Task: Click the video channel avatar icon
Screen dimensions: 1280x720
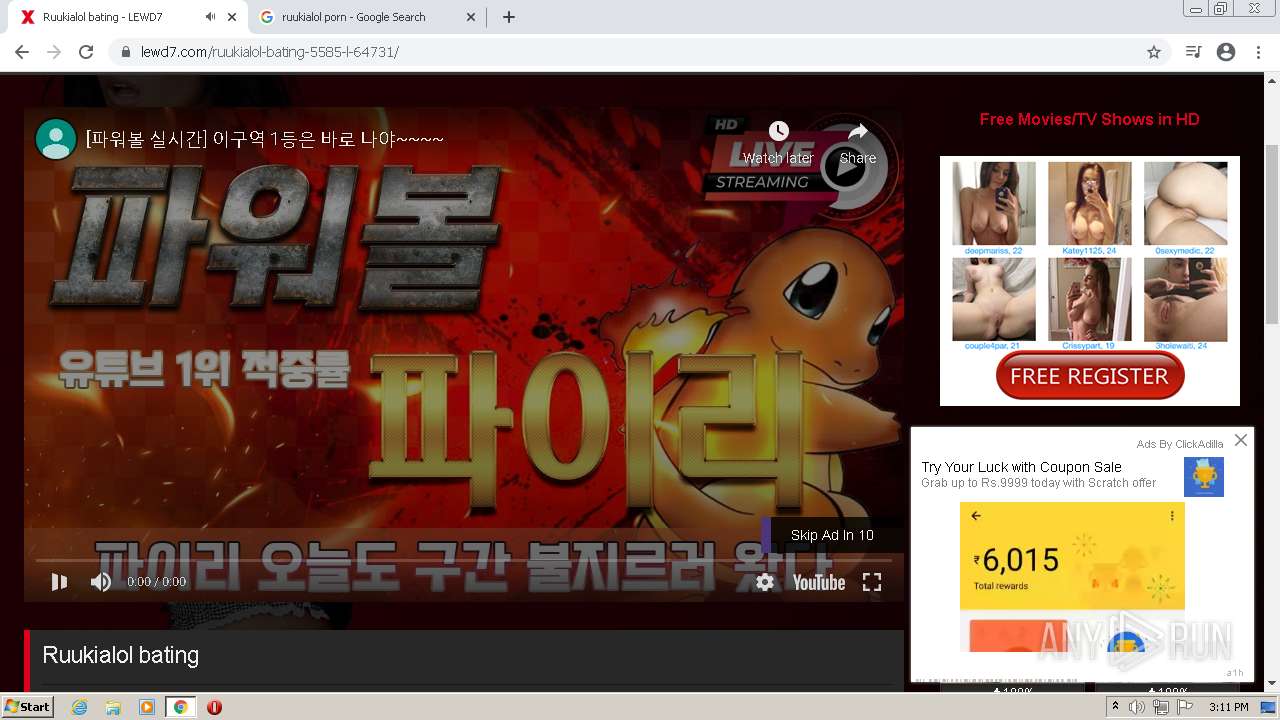Action: [x=56, y=139]
